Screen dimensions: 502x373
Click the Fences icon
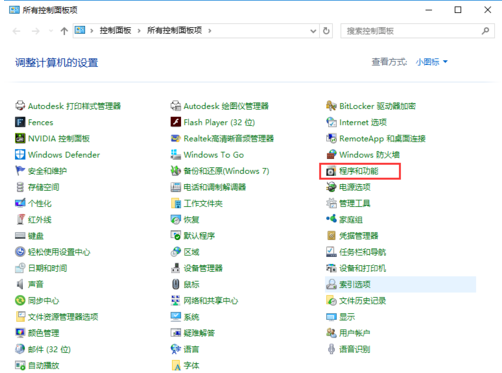(20, 122)
